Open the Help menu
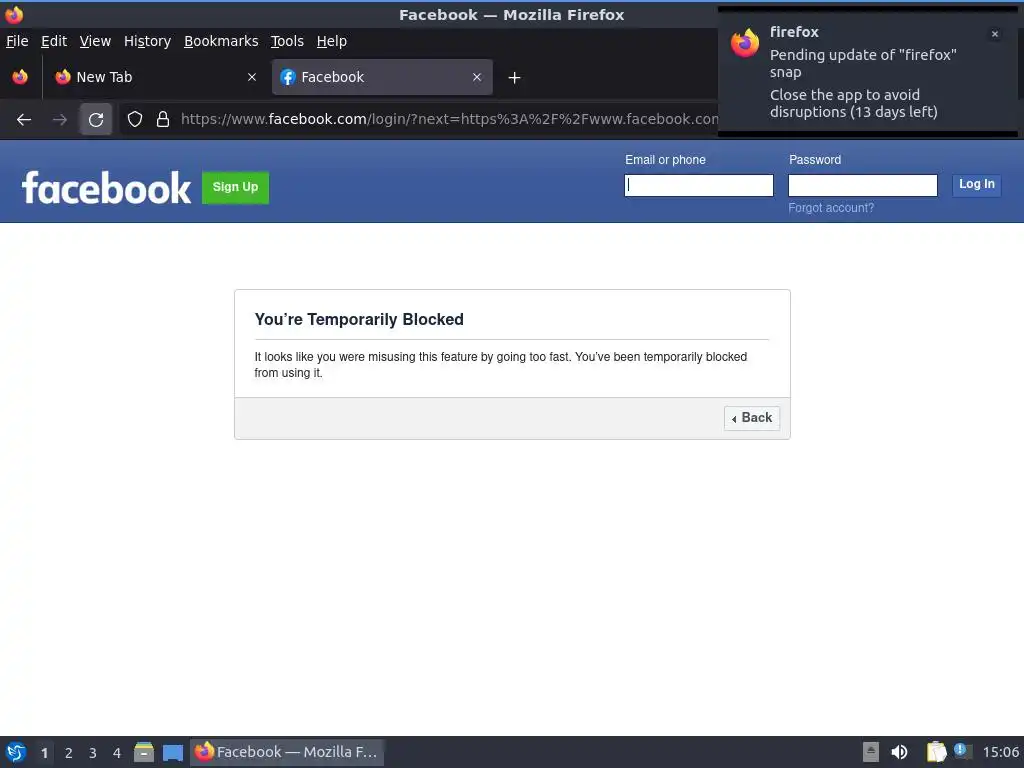 331,41
